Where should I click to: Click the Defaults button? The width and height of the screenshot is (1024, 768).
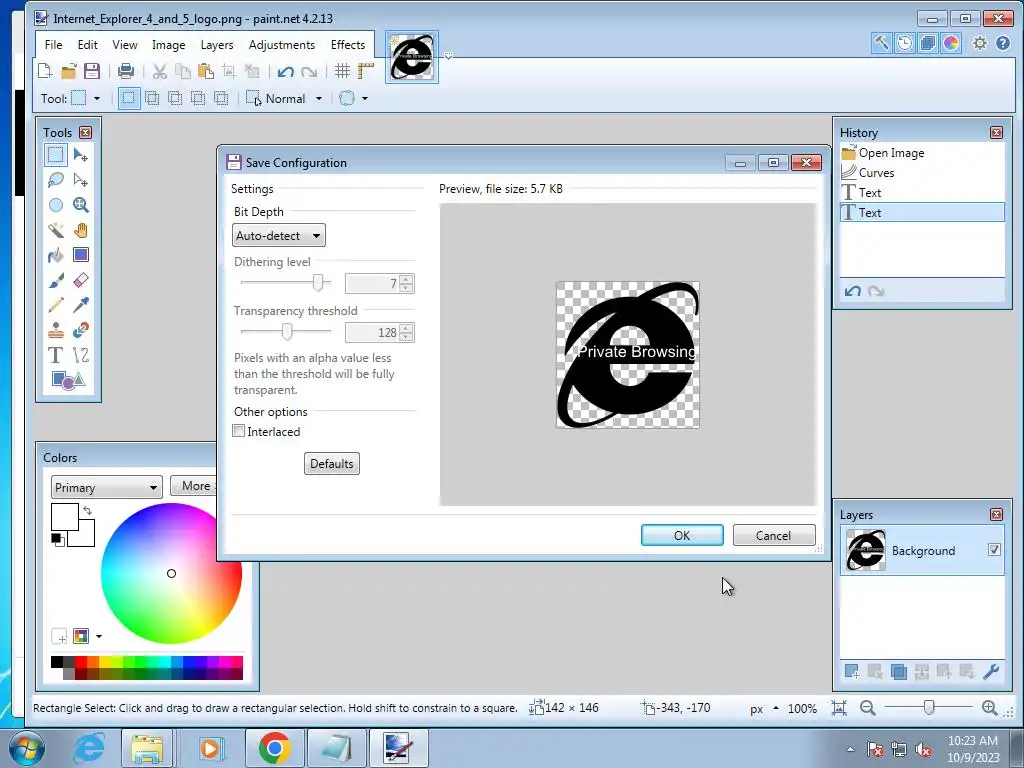pos(332,464)
